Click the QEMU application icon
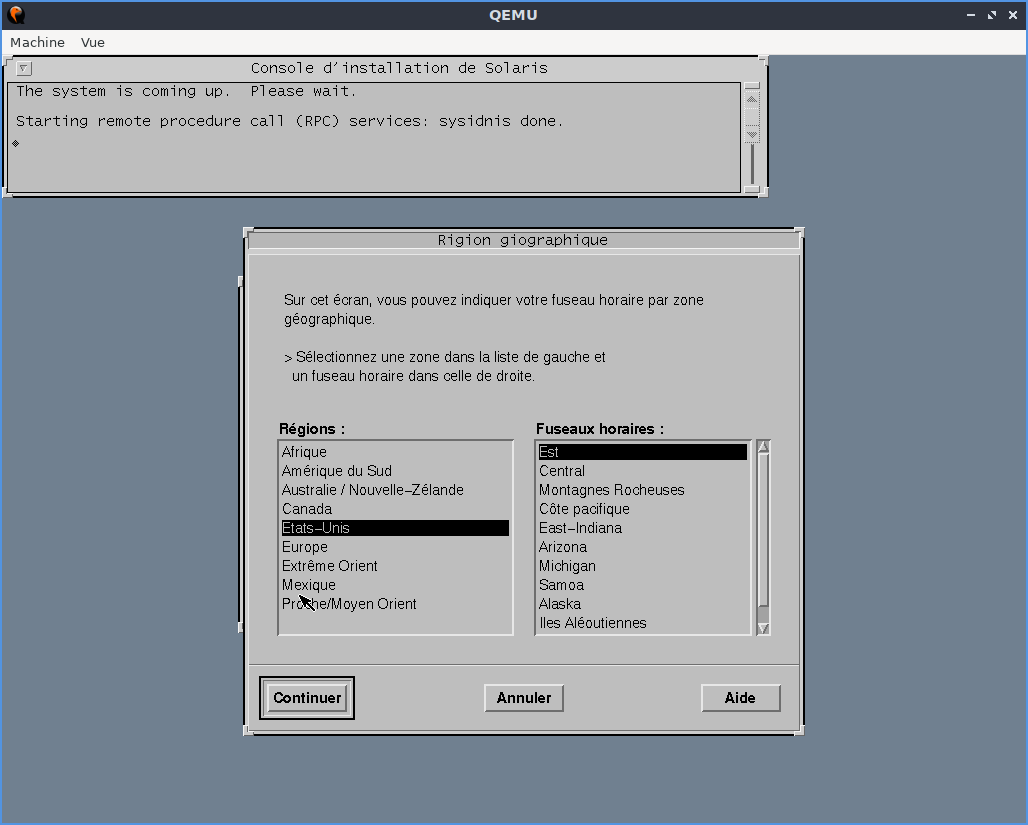The width and height of the screenshot is (1028, 825). point(16,14)
